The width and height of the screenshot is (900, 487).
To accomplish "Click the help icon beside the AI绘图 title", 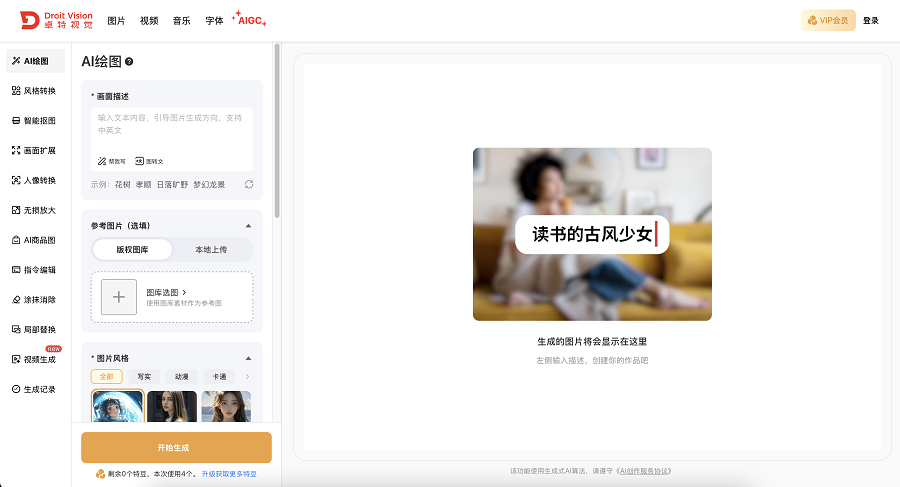I will point(129,62).
